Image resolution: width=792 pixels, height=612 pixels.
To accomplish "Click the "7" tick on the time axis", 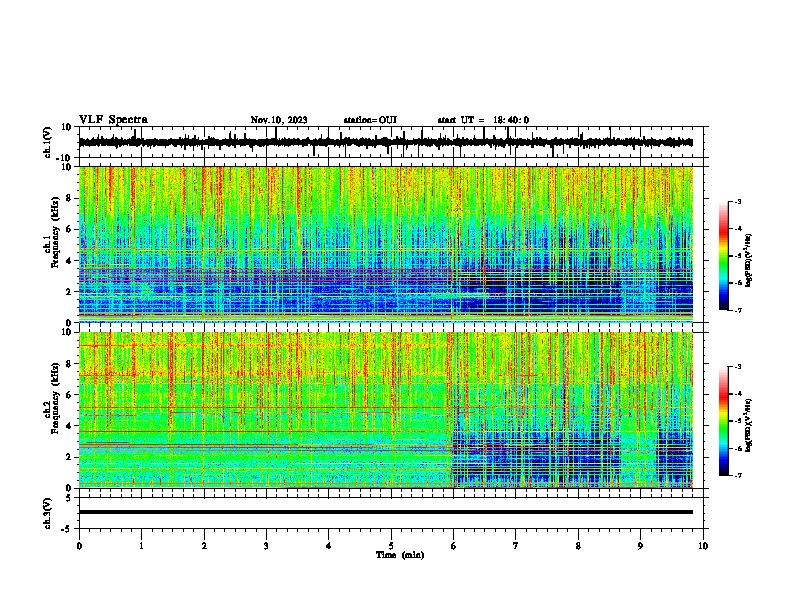I will [x=516, y=546].
